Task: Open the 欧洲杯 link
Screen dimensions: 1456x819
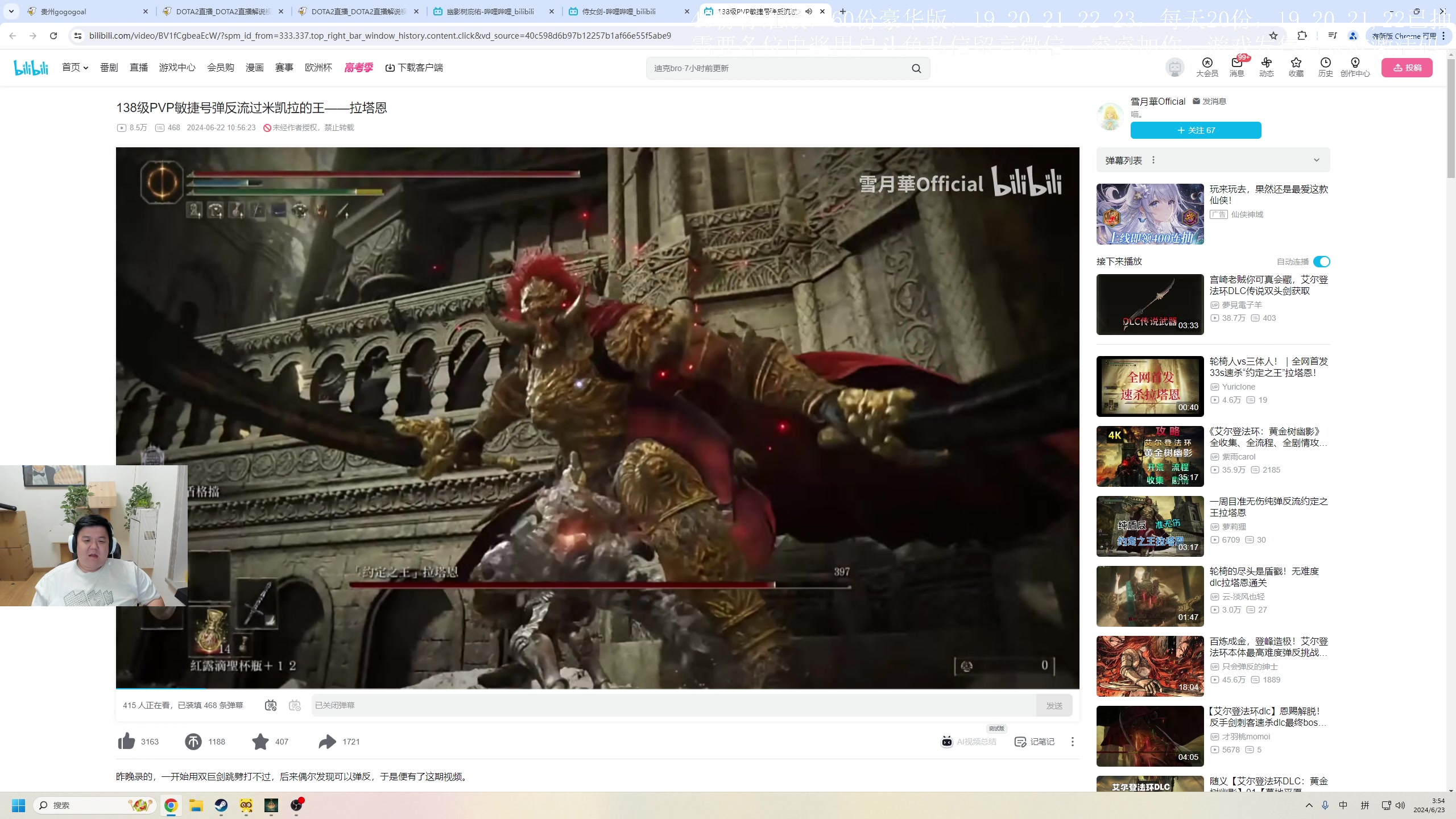Action: pos(318,68)
